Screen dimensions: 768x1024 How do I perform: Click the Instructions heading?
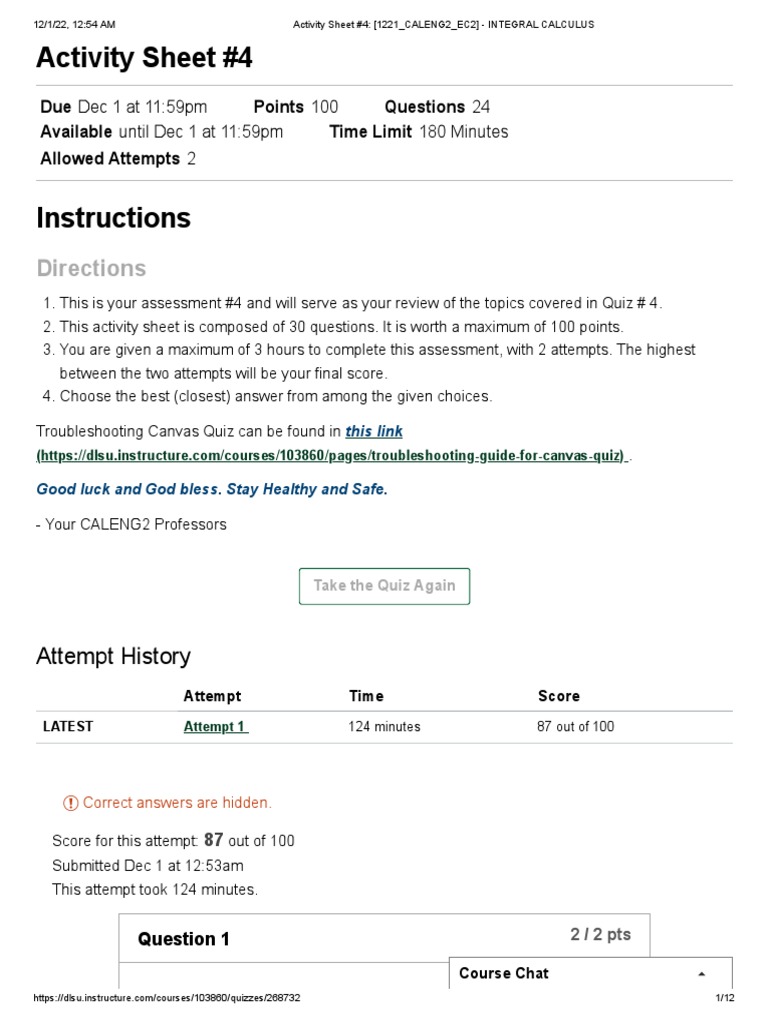coord(113,218)
